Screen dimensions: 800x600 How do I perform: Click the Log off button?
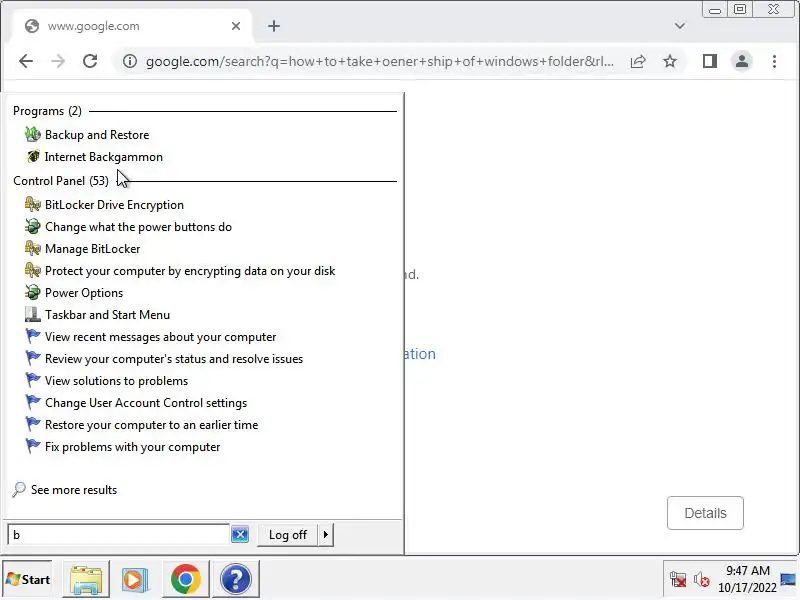point(287,534)
